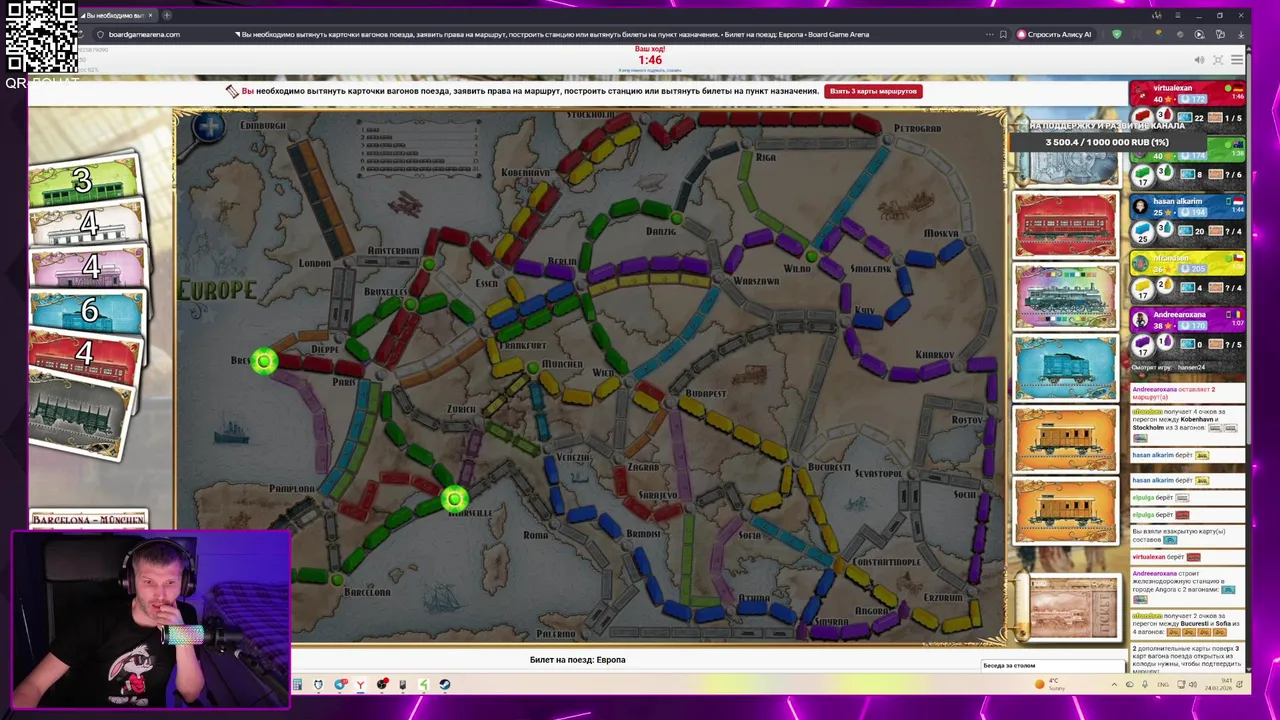
Task: Click hasan alkarim's avatar picture
Action: [1140, 205]
